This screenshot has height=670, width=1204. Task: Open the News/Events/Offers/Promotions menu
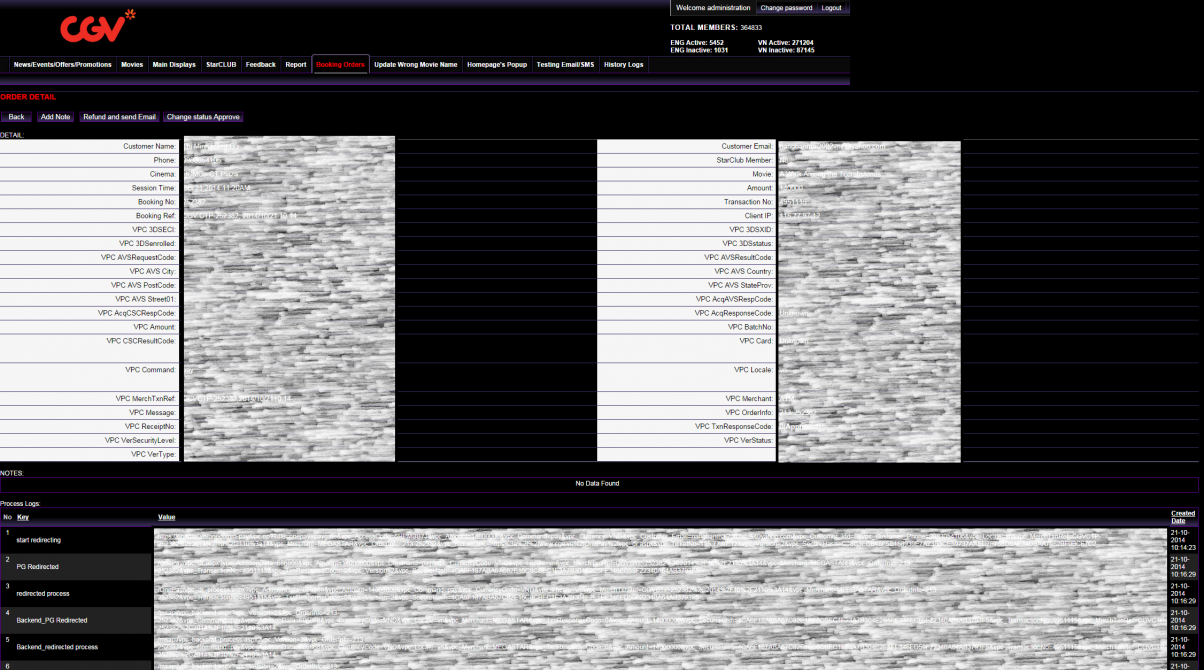click(62, 65)
